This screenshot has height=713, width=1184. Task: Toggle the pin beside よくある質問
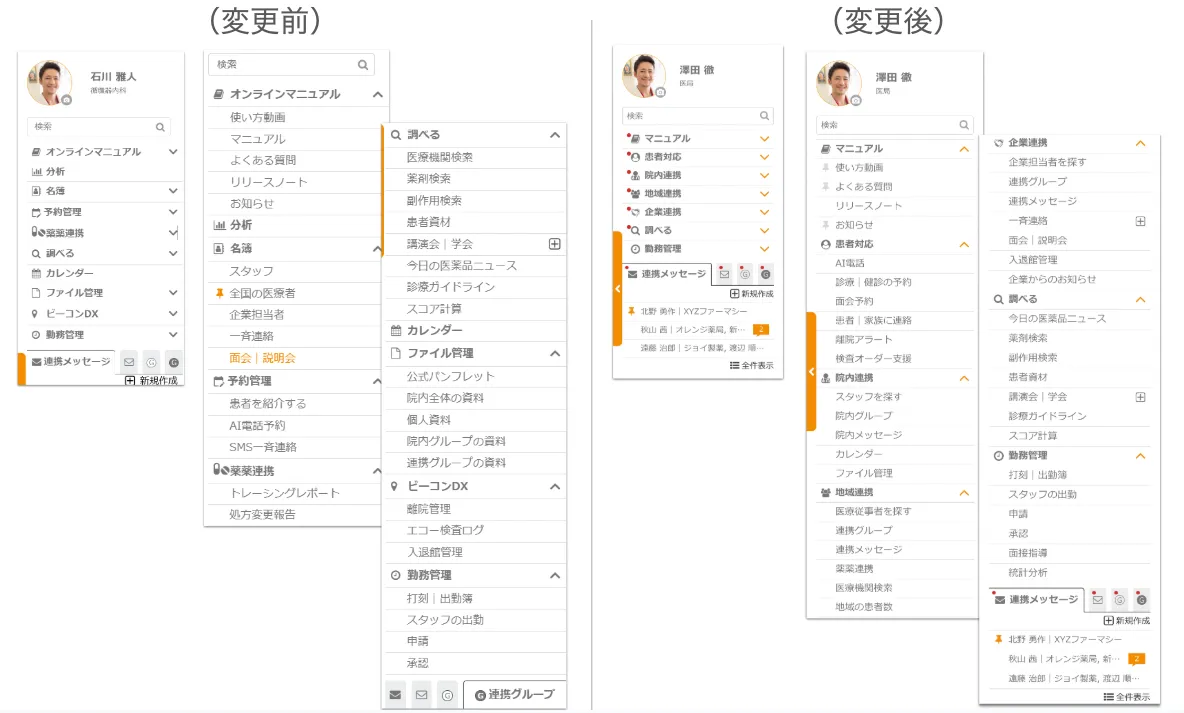825,187
